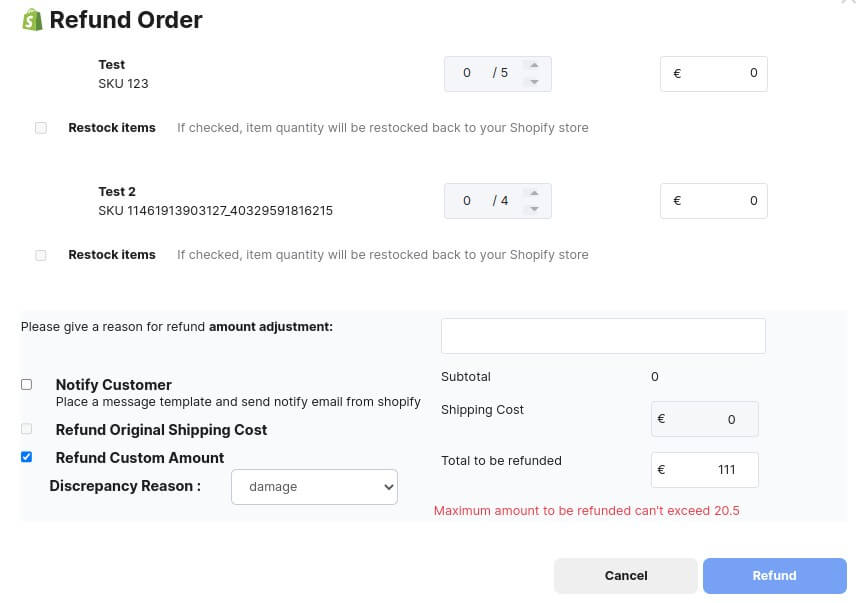Check Restock items for Test product
Viewport: 862px width, 603px height.
click(41, 128)
